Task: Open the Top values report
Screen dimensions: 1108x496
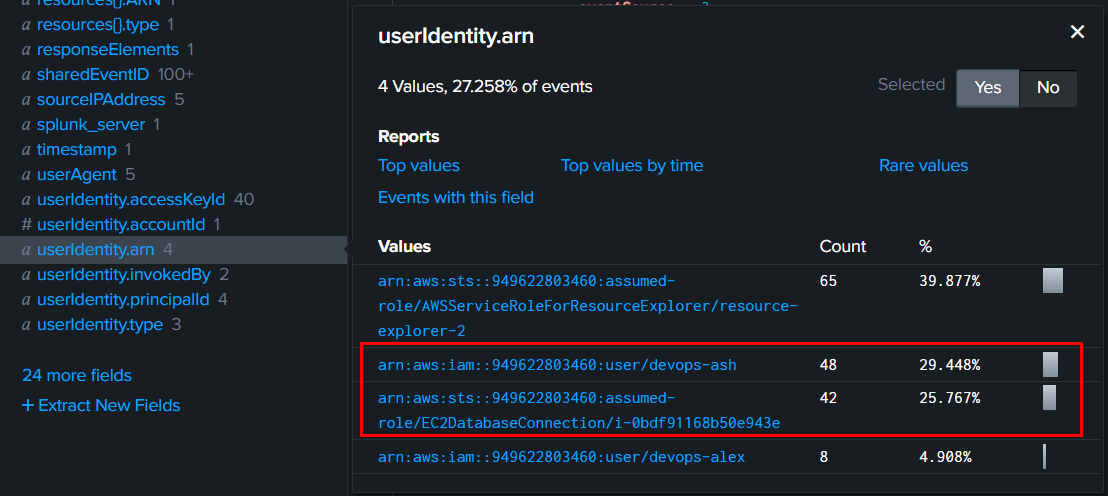Action: coord(418,166)
